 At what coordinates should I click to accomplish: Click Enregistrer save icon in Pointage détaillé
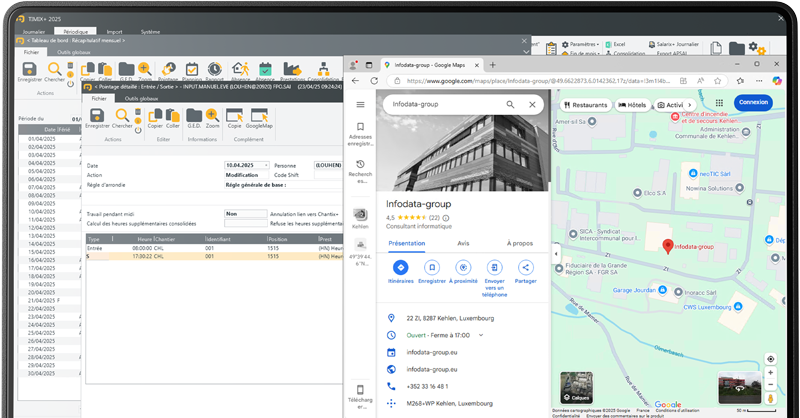[97, 116]
